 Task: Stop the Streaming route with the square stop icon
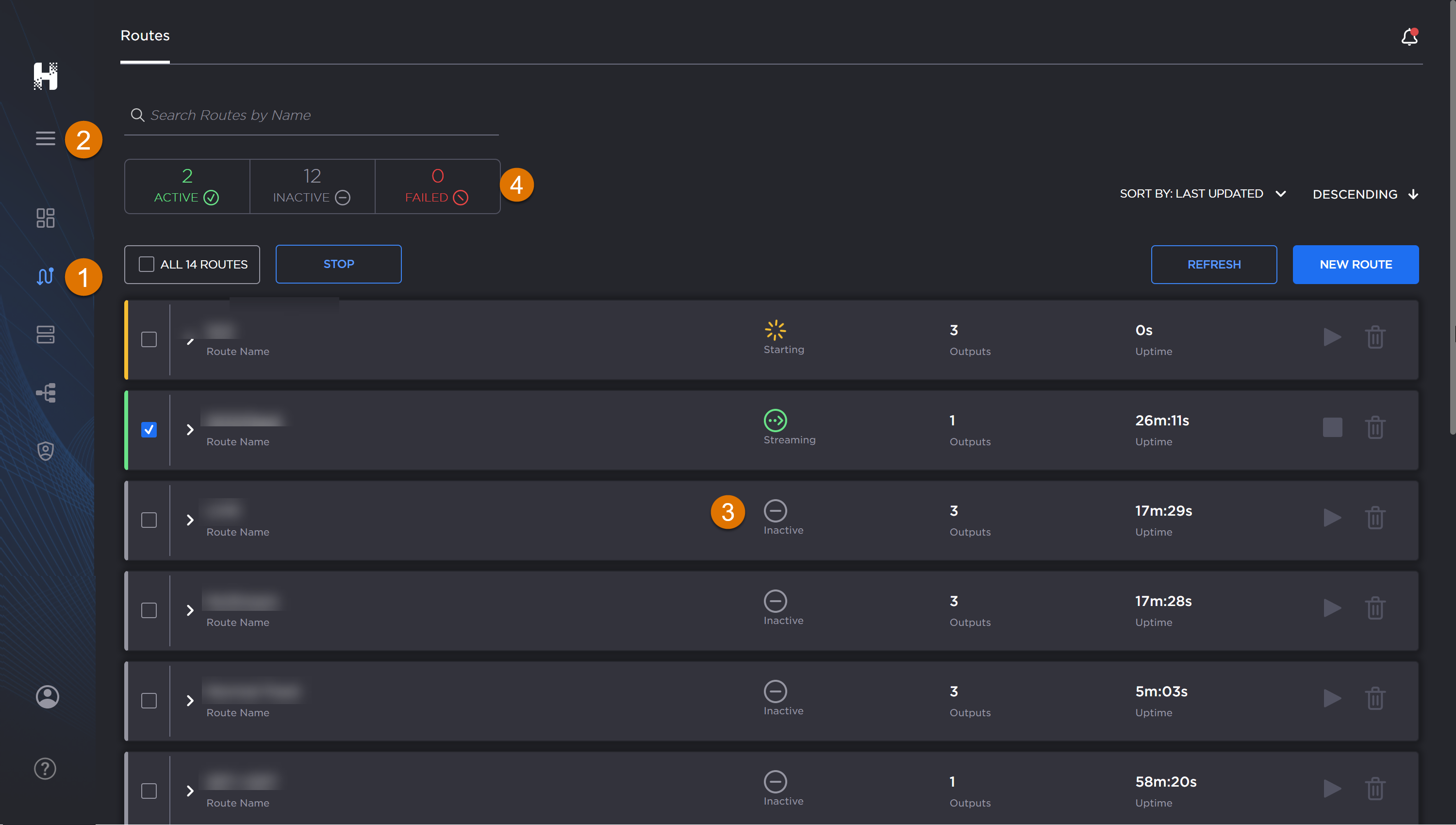[x=1333, y=427]
